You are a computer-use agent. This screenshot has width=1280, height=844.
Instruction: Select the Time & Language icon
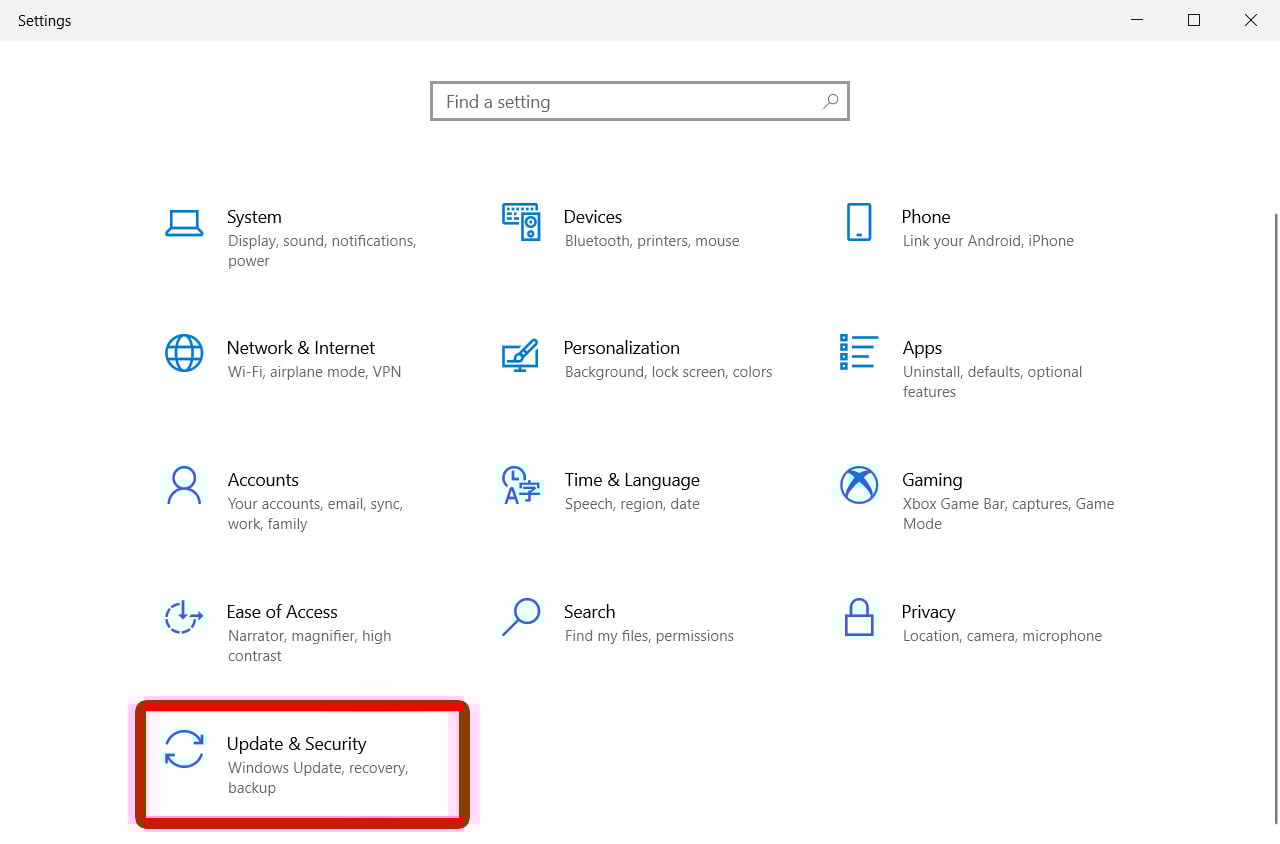[x=521, y=487]
